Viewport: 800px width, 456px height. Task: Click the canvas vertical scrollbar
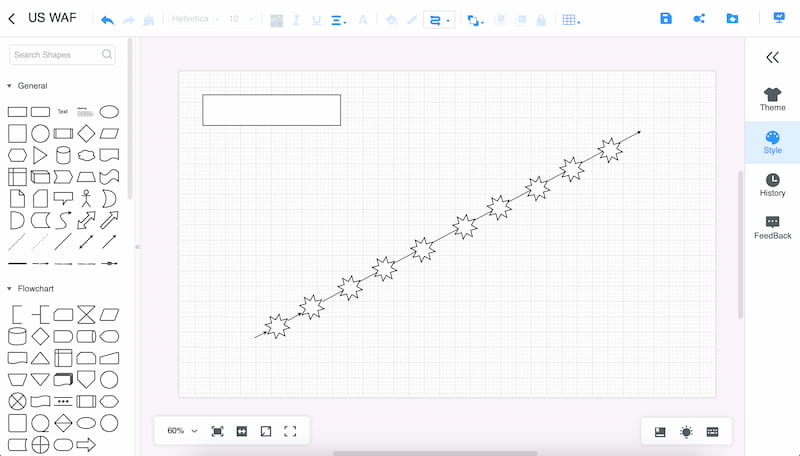[x=740, y=245]
